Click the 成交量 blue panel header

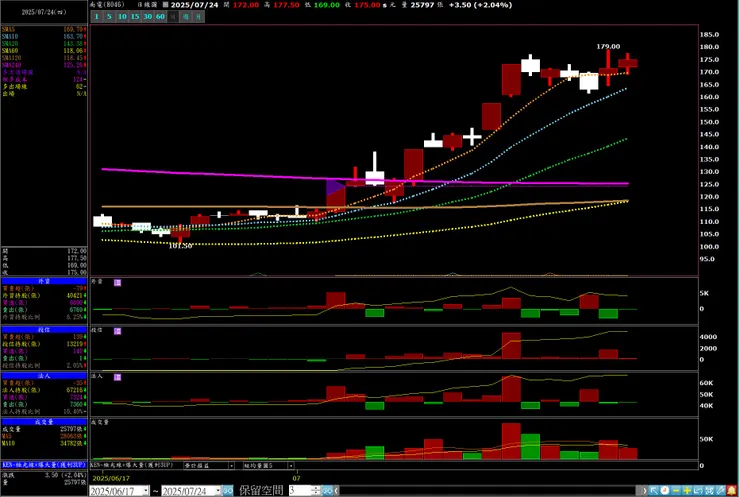(x=44, y=422)
